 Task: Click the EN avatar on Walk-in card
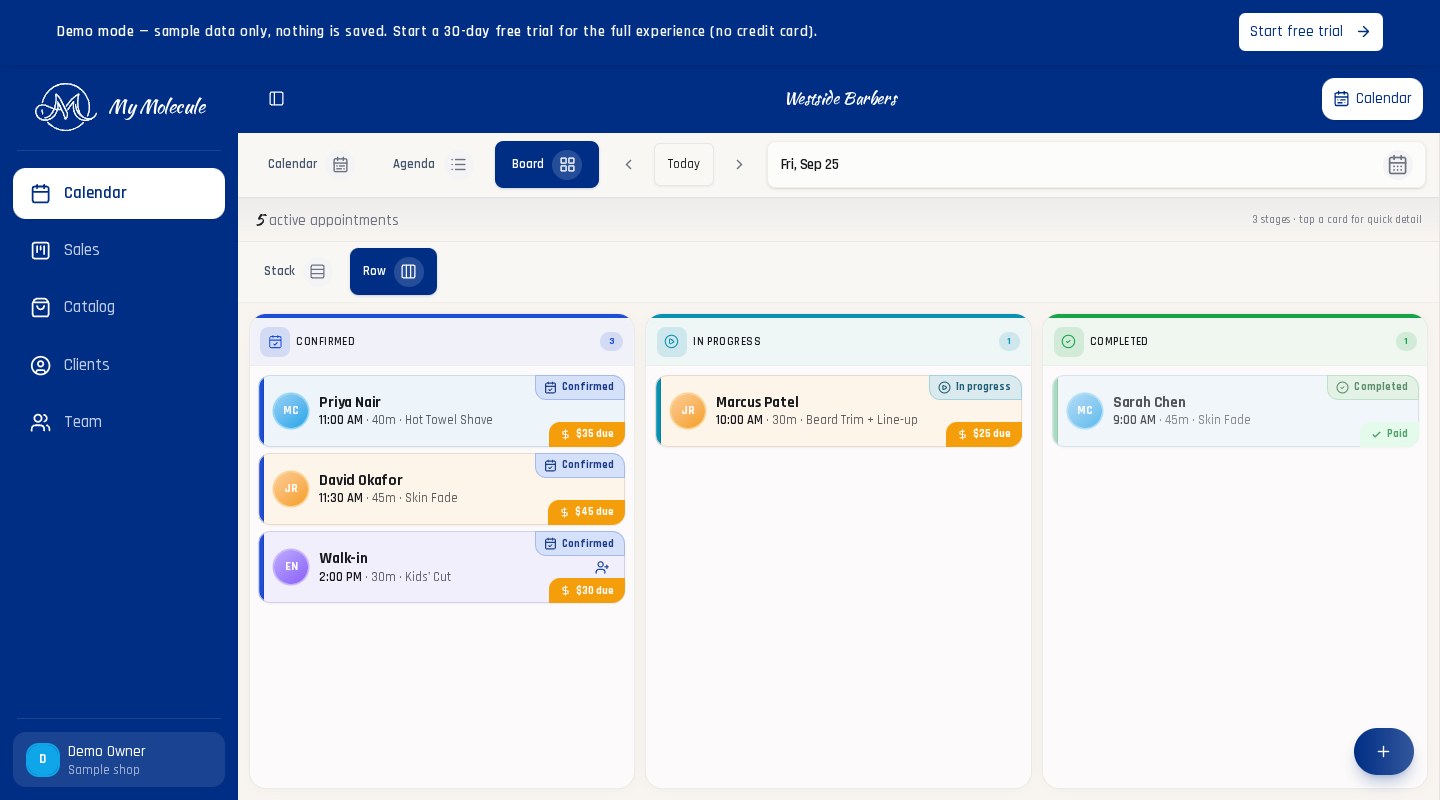291,567
